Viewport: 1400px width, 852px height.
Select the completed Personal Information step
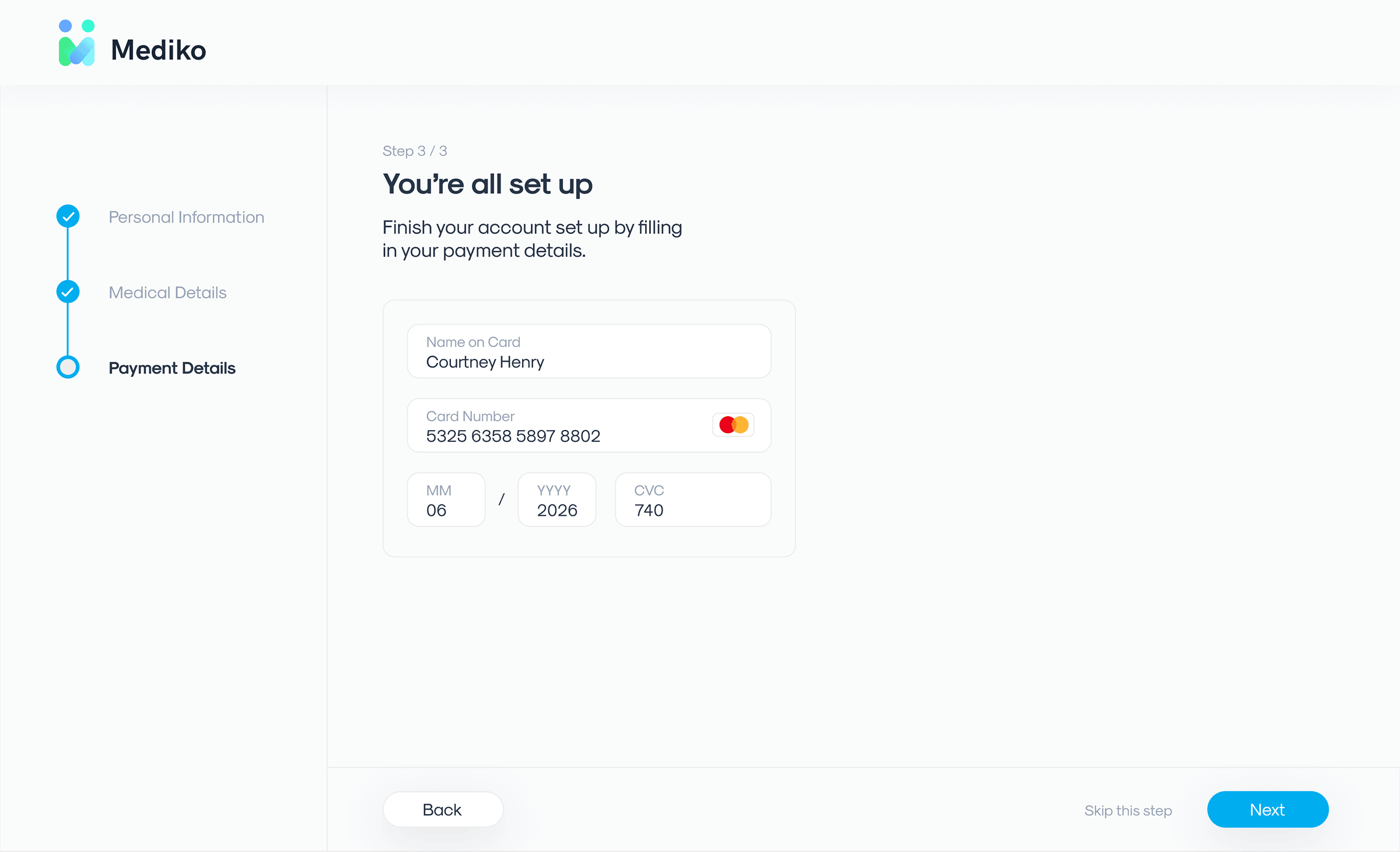coord(186,217)
